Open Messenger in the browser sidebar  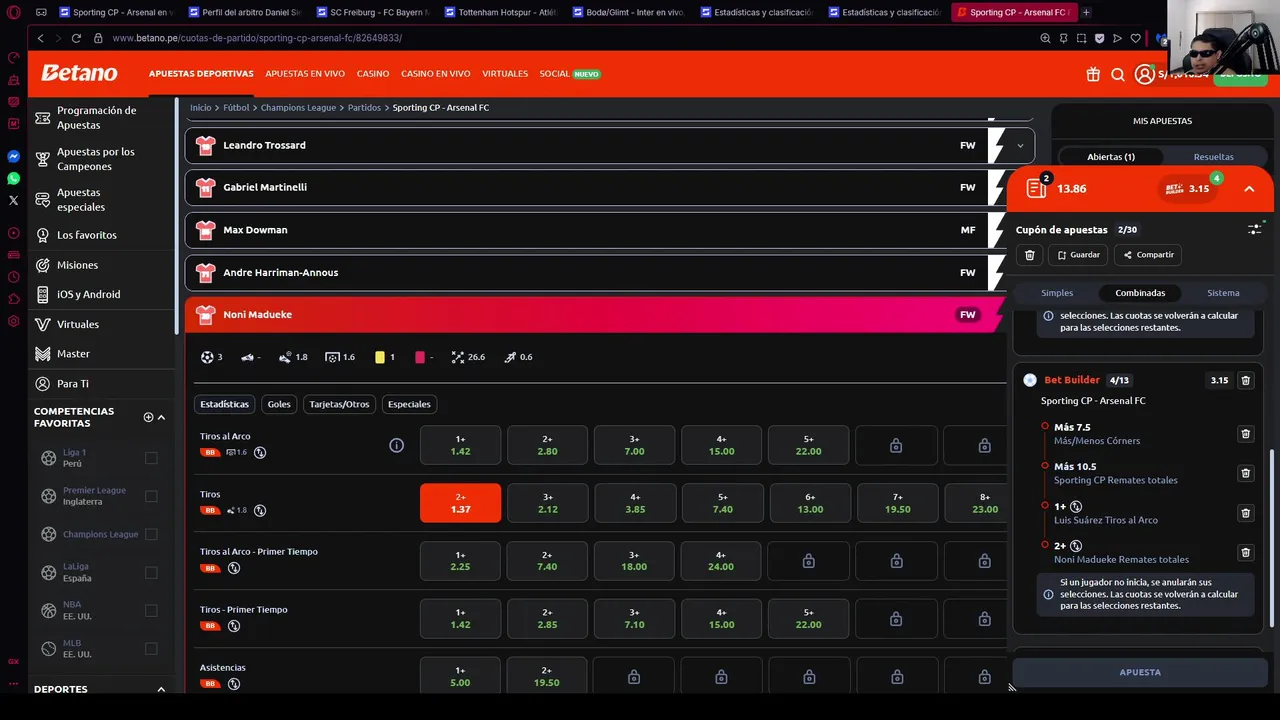pos(13,156)
